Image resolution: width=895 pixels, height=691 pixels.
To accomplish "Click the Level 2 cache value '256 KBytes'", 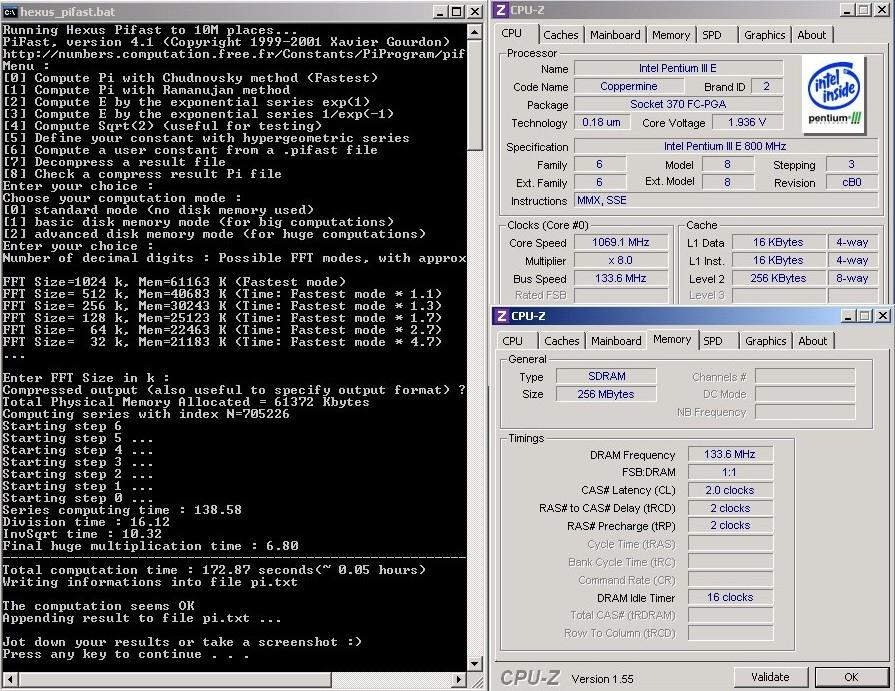I will (x=778, y=278).
